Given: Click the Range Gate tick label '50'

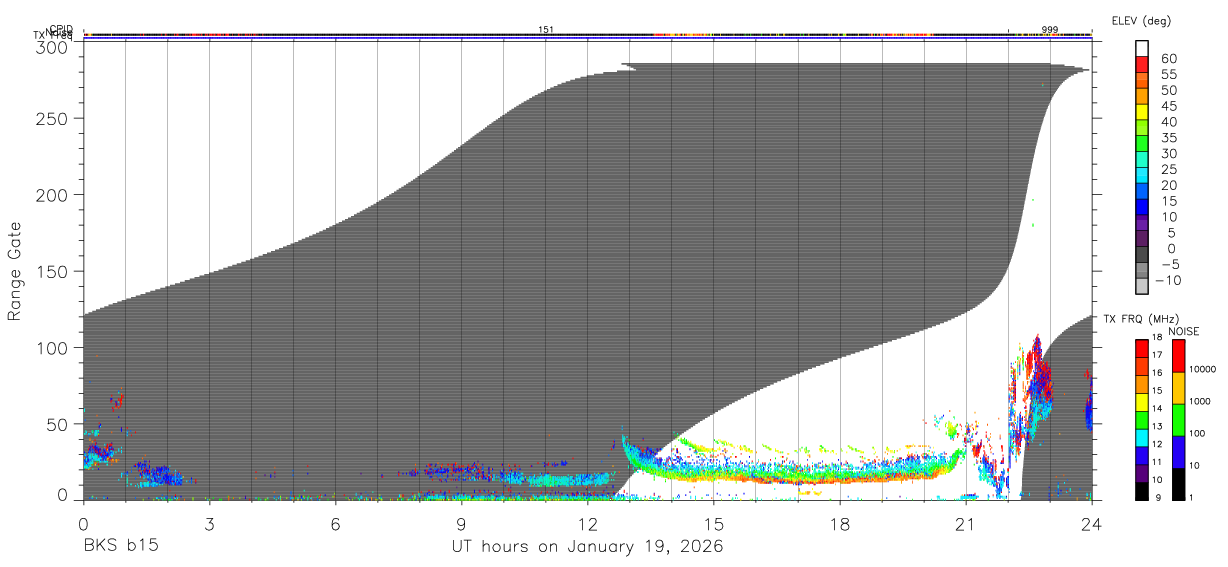Looking at the screenshot, I should tap(58, 424).
